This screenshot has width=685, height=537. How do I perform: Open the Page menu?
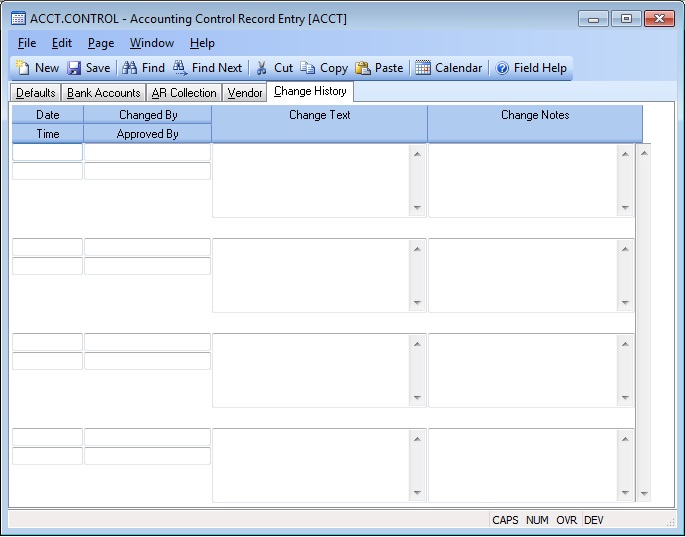click(x=101, y=43)
